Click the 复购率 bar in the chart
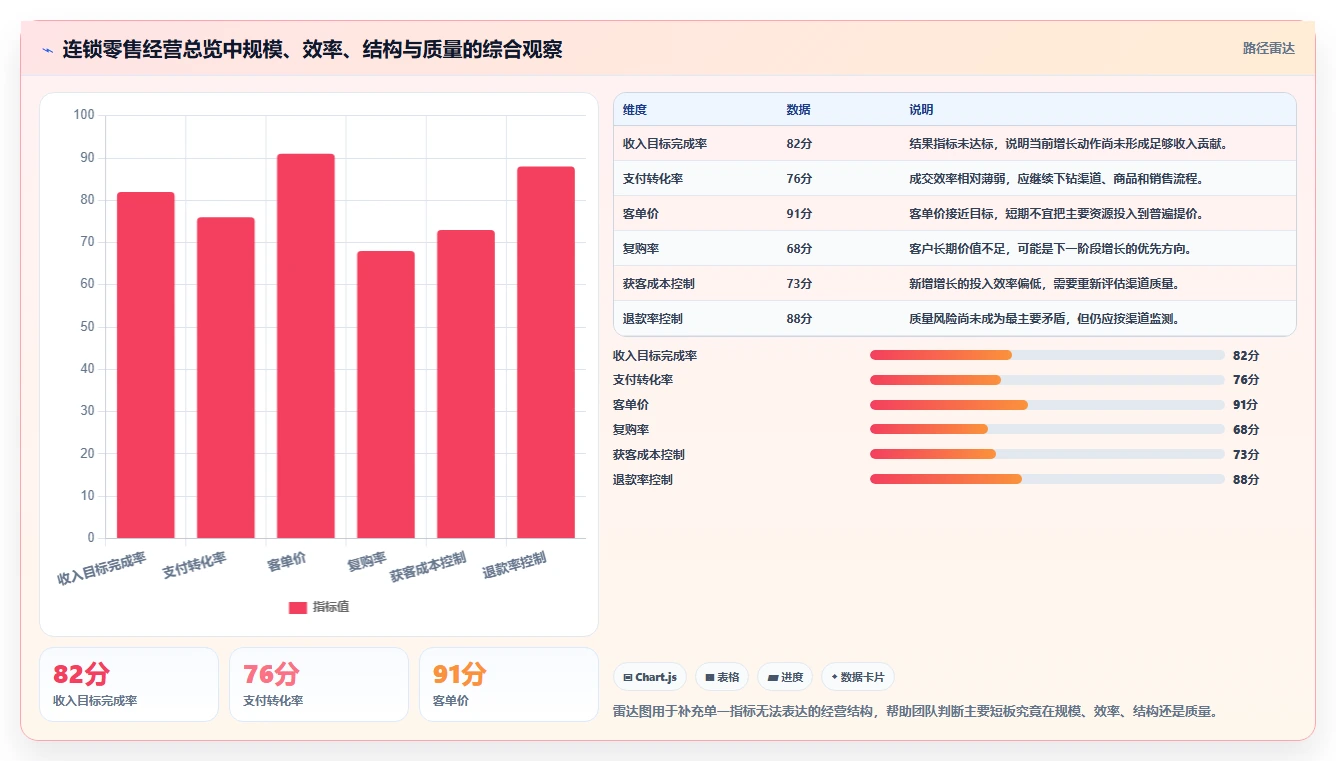The width and height of the screenshot is (1336, 761). pyautogui.click(x=386, y=395)
